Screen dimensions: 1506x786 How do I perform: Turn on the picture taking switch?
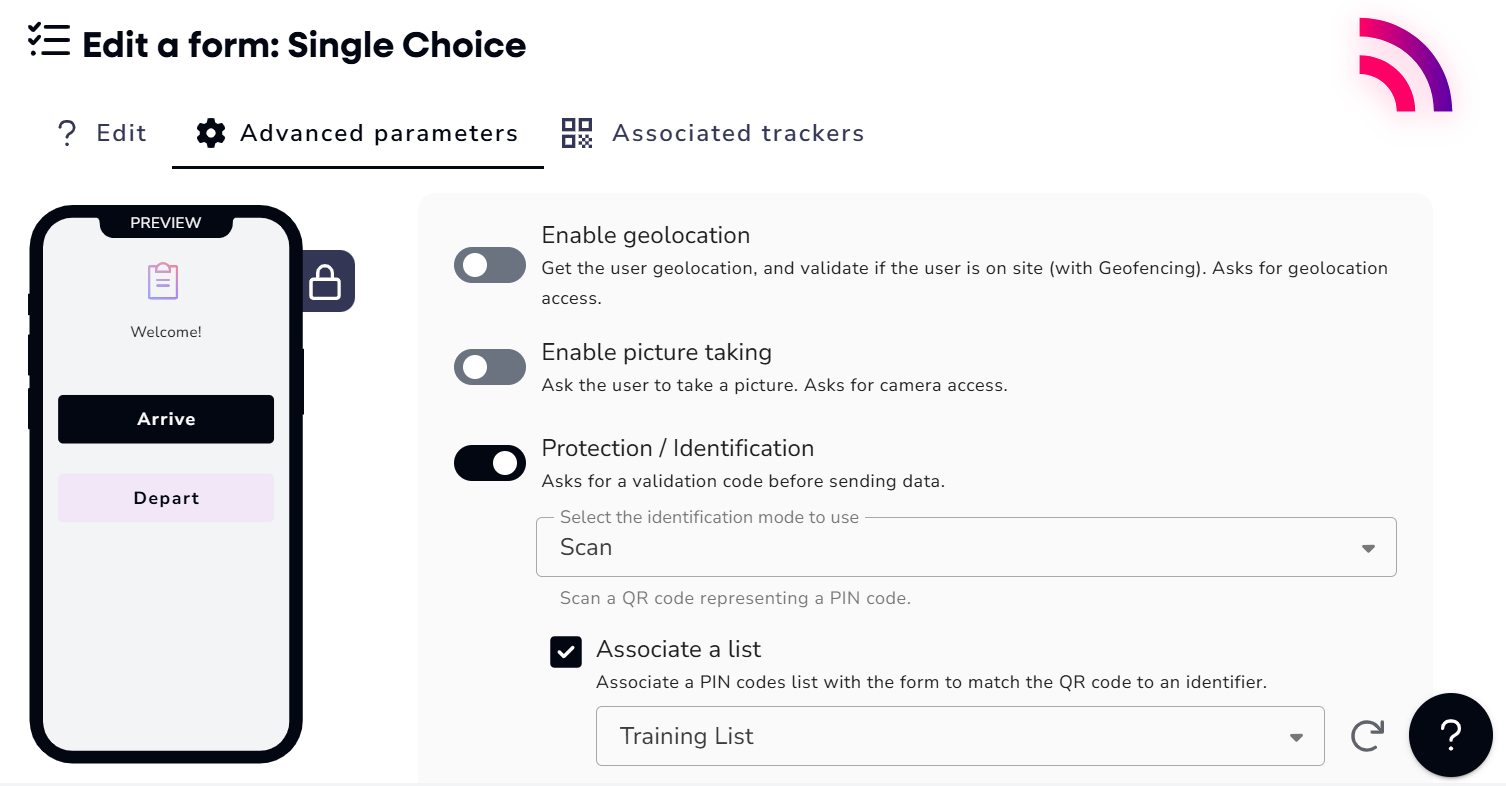490,367
